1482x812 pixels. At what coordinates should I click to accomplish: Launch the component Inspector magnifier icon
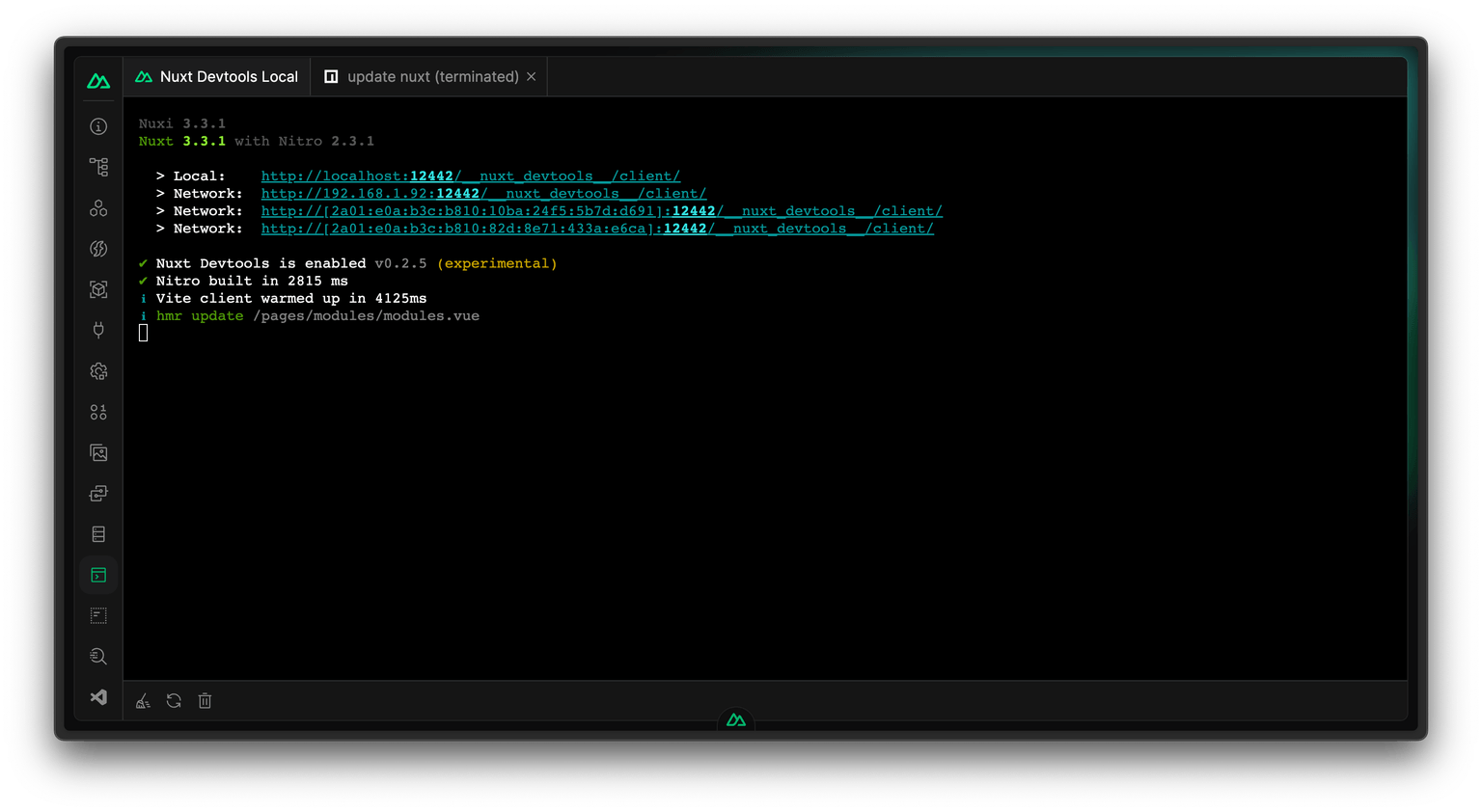97,656
